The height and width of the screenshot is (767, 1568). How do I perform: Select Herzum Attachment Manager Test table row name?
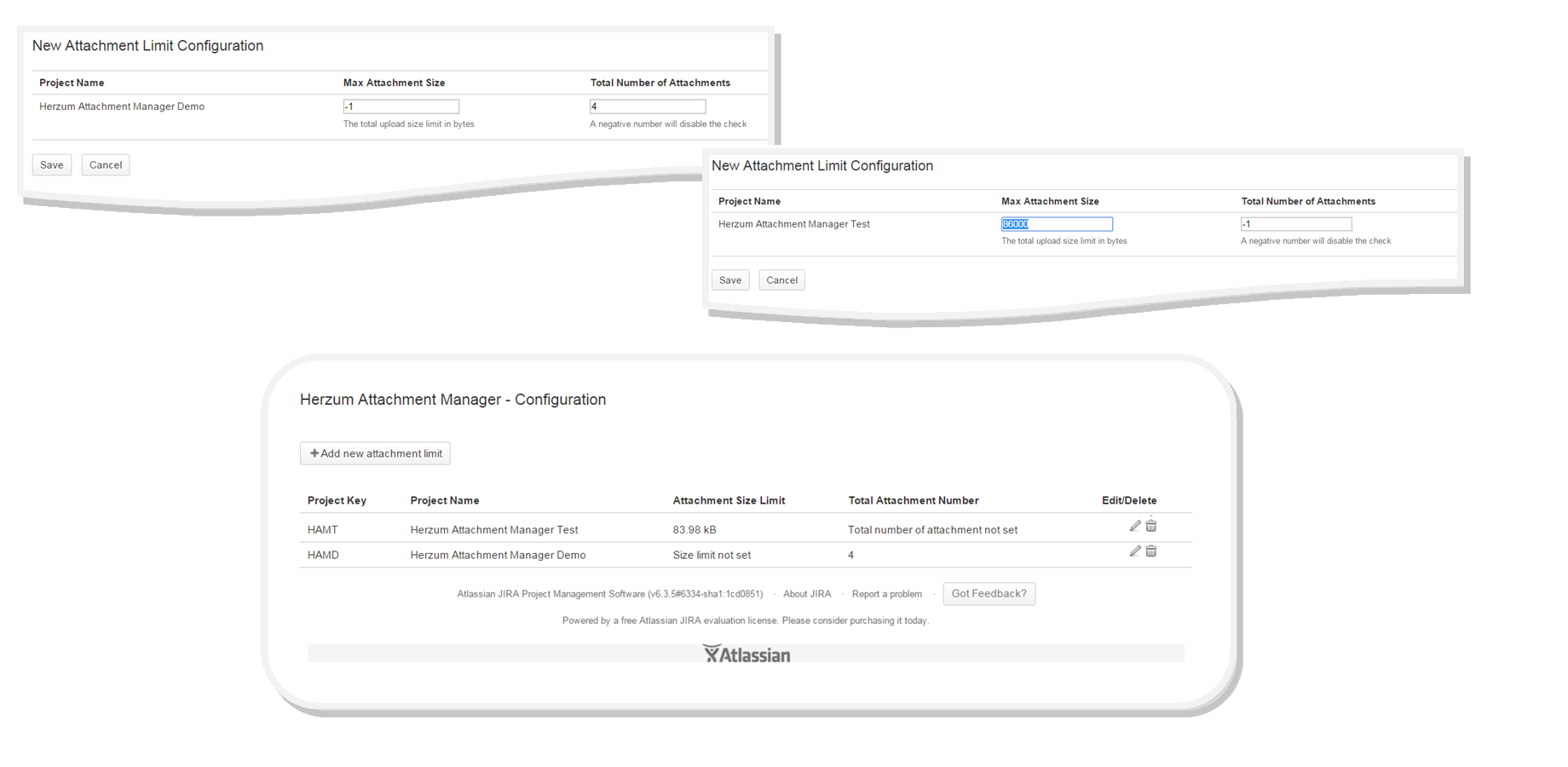pos(494,530)
